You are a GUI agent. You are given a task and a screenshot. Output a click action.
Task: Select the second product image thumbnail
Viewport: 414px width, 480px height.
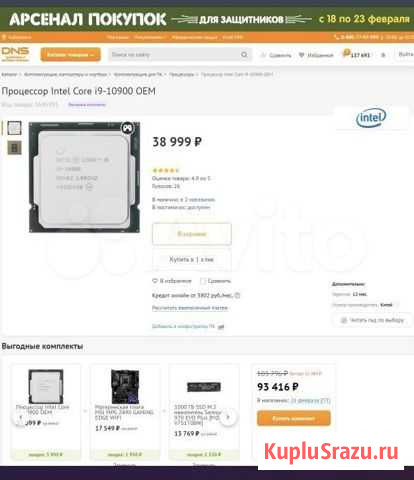pos(14,148)
